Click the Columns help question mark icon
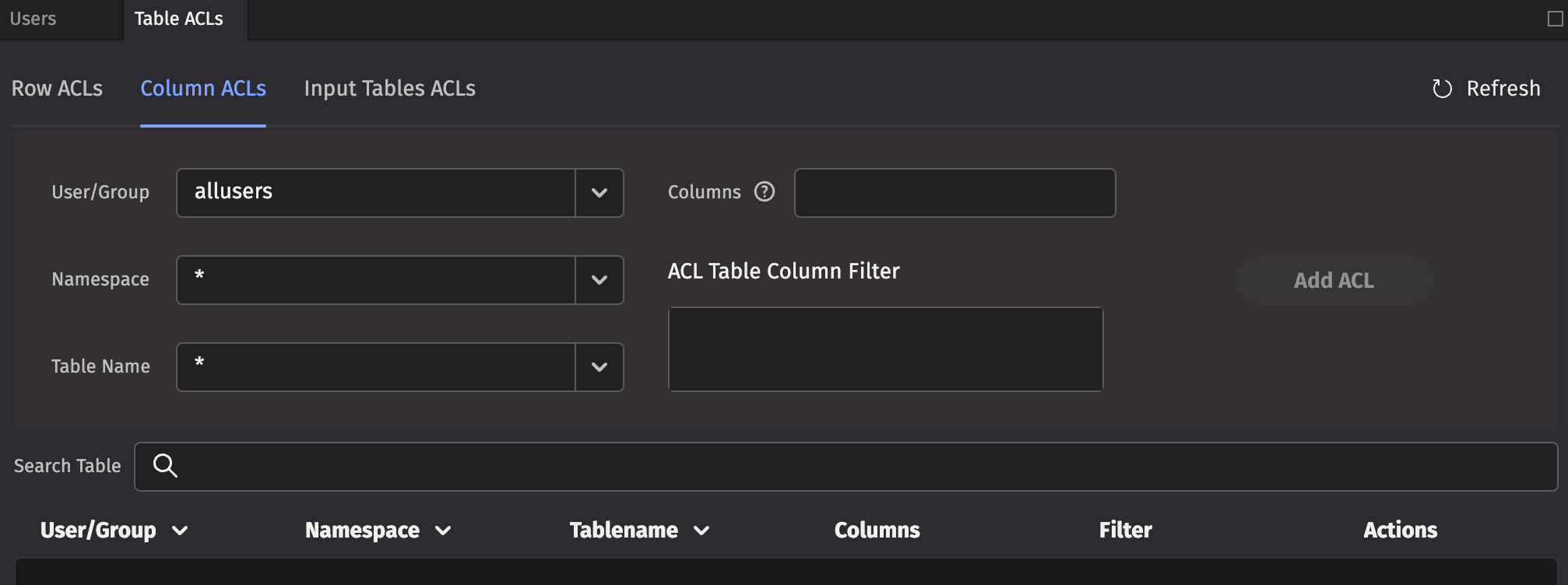The width and height of the screenshot is (1568, 585). [x=765, y=191]
